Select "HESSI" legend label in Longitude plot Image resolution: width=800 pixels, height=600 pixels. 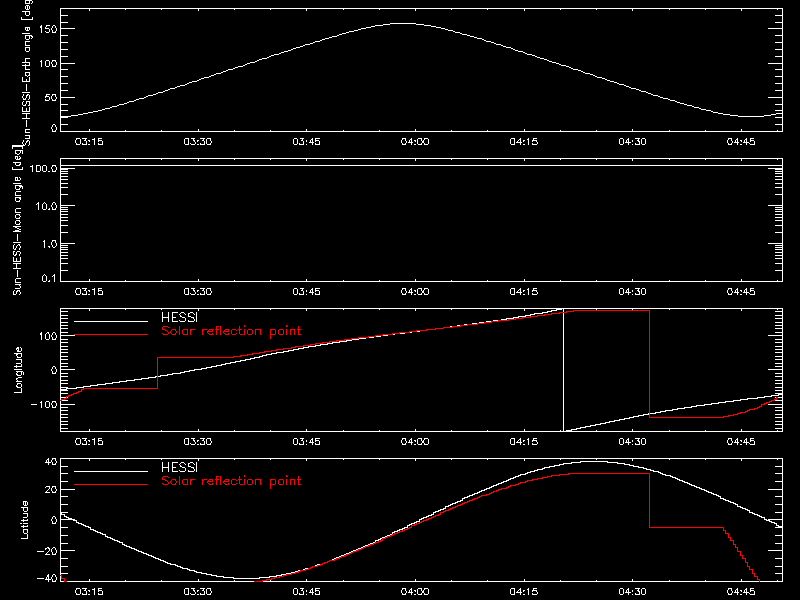[179, 317]
